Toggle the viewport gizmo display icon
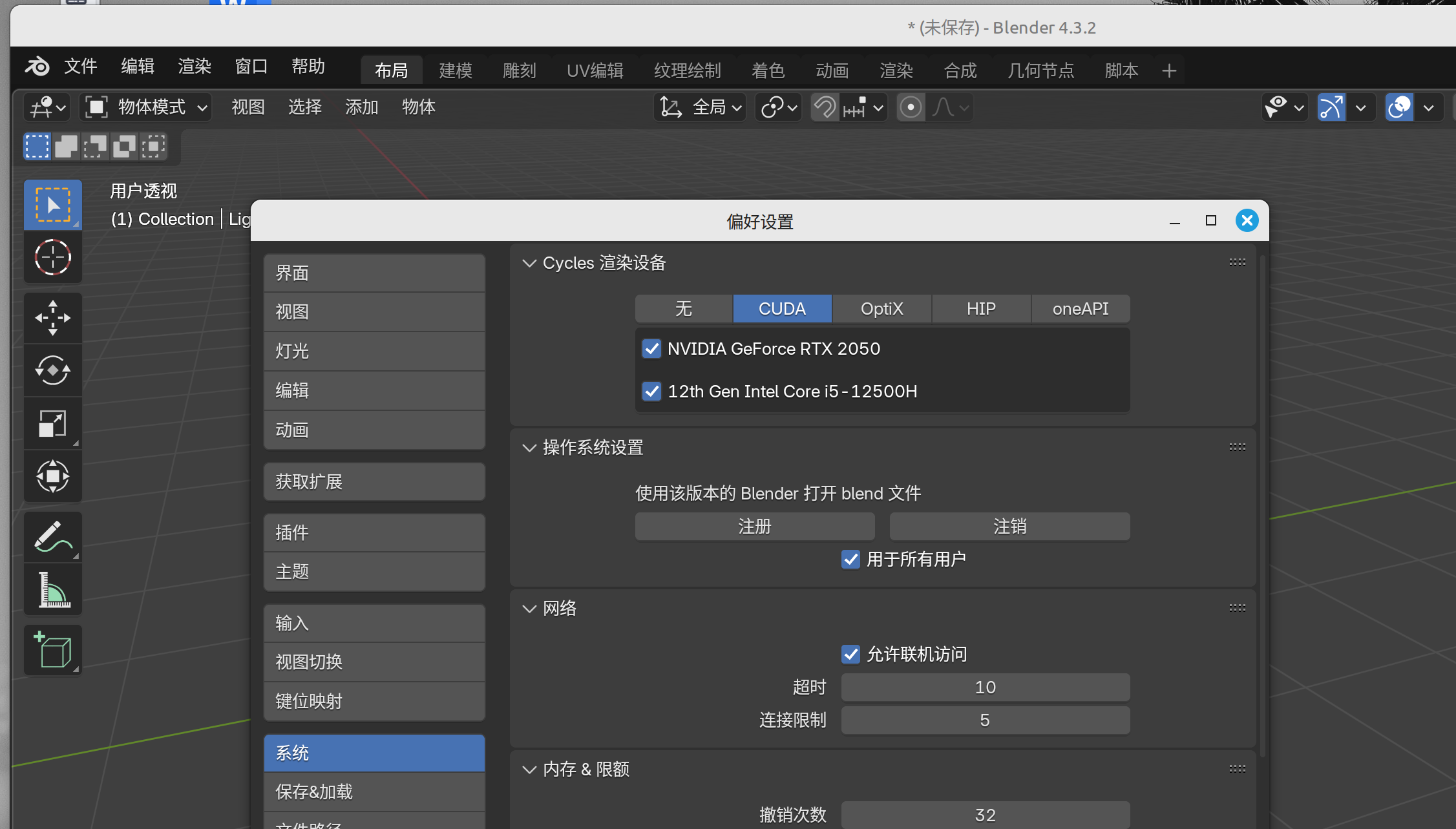 click(1331, 107)
